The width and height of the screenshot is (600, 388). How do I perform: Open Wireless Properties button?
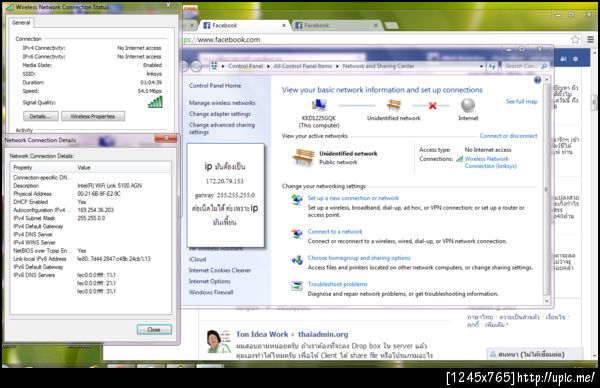pyautogui.click(x=93, y=116)
